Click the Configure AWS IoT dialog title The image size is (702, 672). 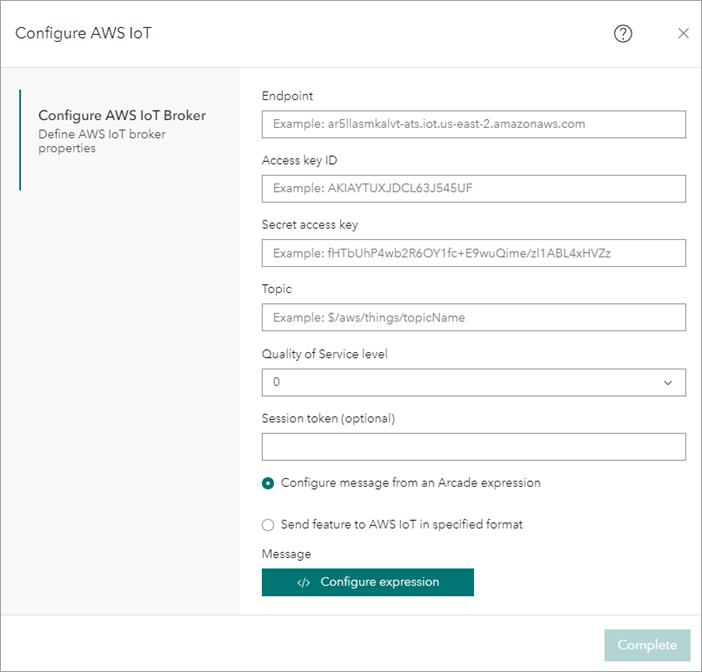coord(83,34)
